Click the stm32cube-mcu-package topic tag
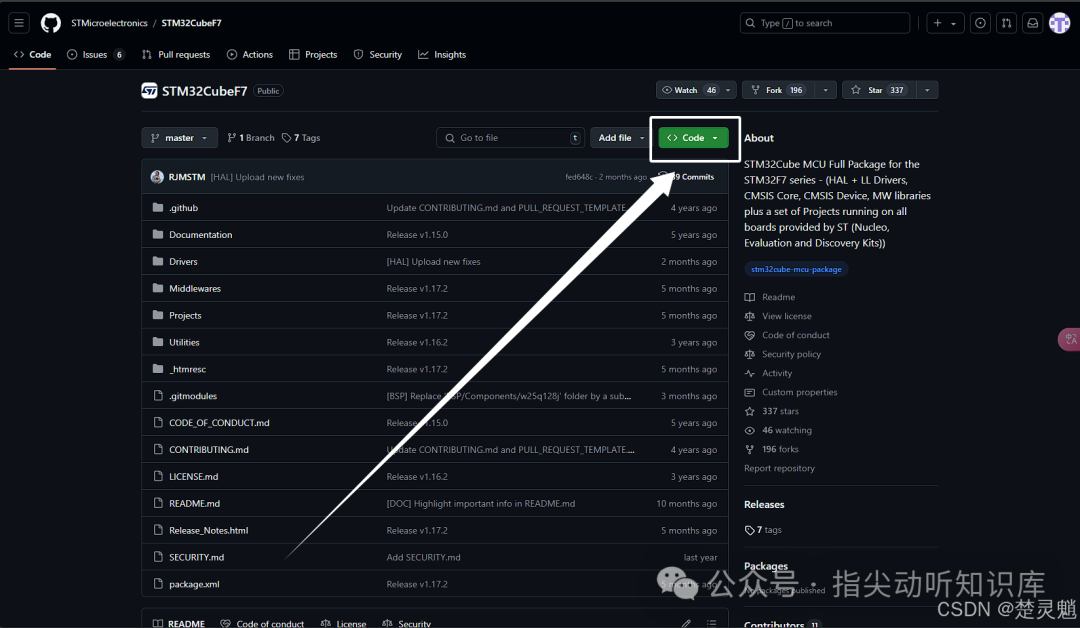Image resolution: width=1080 pixels, height=628 pixels. (796, 269)
